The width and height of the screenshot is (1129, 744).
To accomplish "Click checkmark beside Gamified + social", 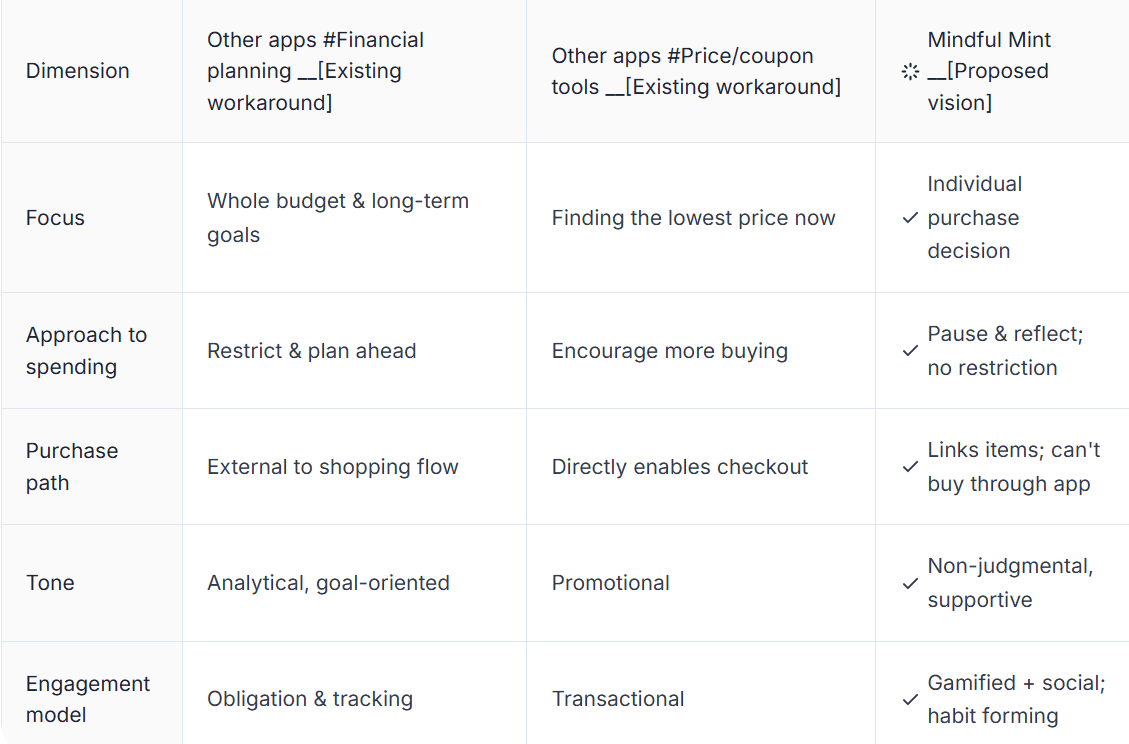I will (x=910, y=699).
